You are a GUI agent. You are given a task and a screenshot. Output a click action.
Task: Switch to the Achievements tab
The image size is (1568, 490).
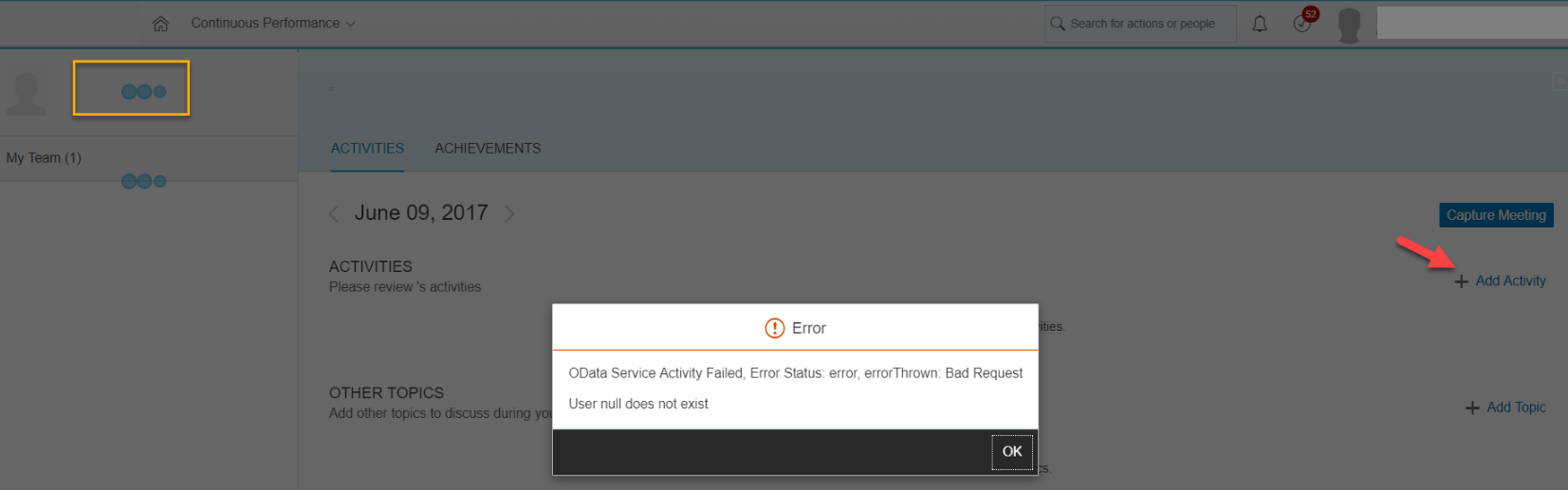488,149
